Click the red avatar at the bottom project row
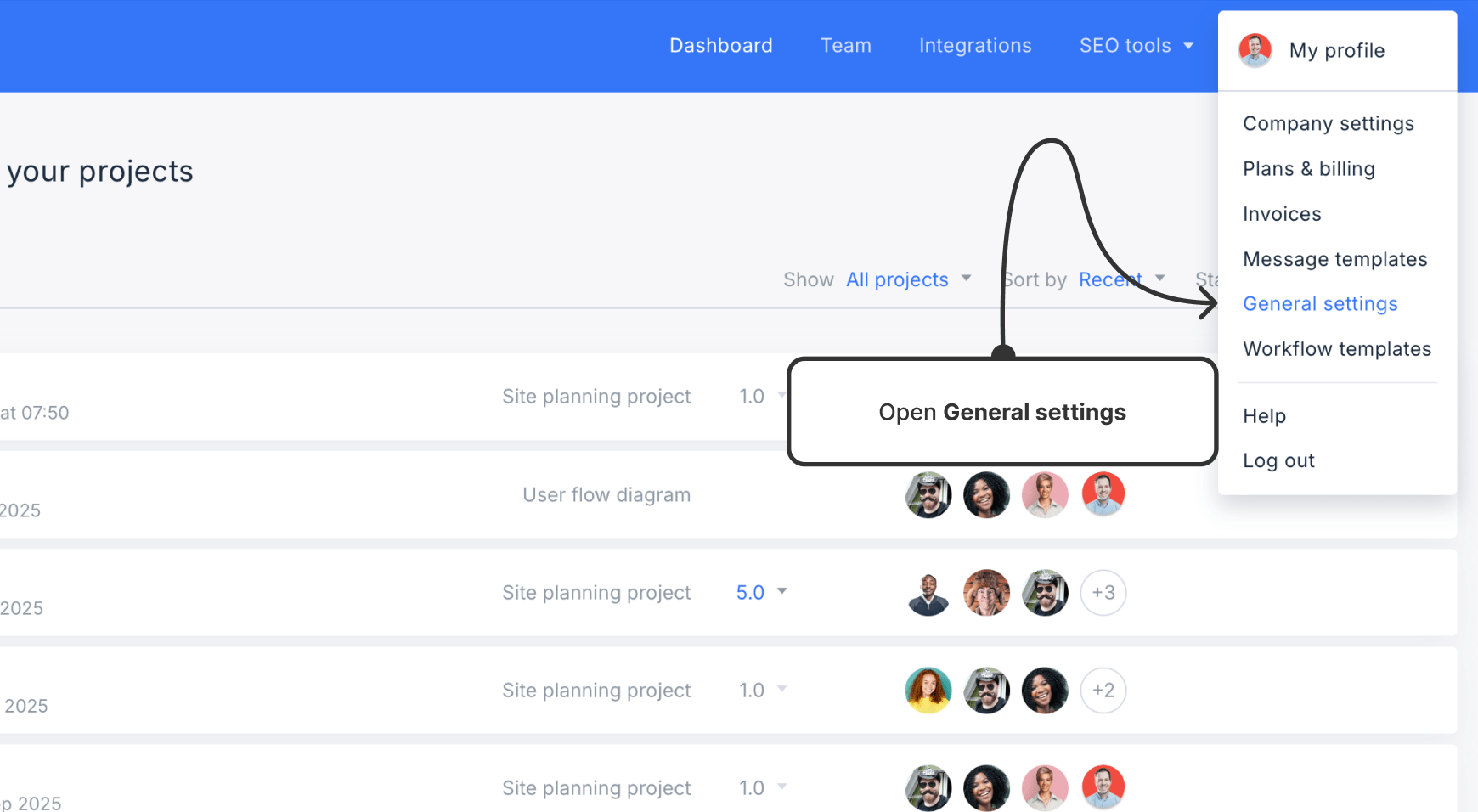The width and height of the screenshot is (1478, 812). (x=1103, y=787)
